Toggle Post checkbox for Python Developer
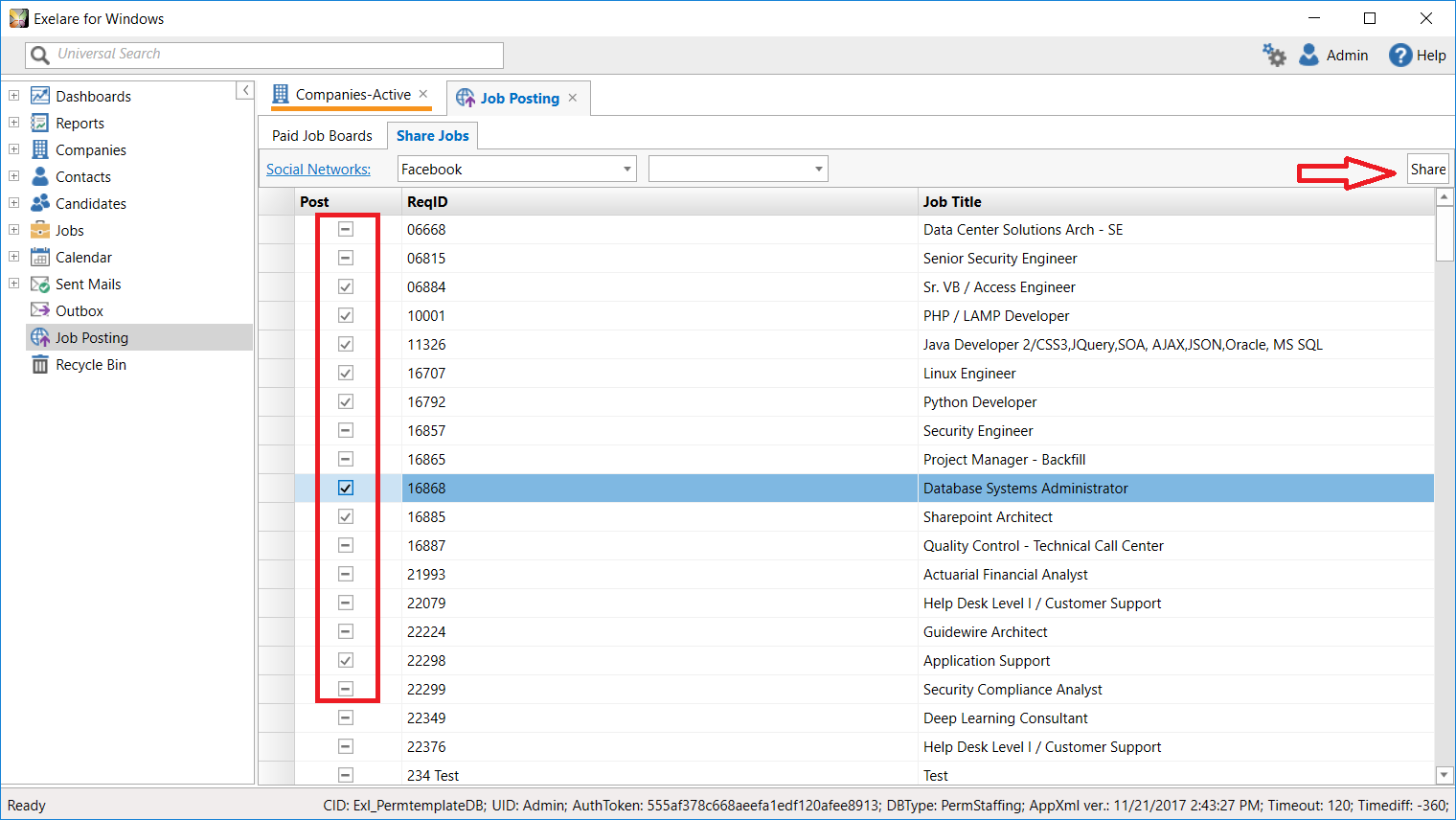Image resolution: width=1456 pixels, height=820 pixels. [x=346, y=401]
